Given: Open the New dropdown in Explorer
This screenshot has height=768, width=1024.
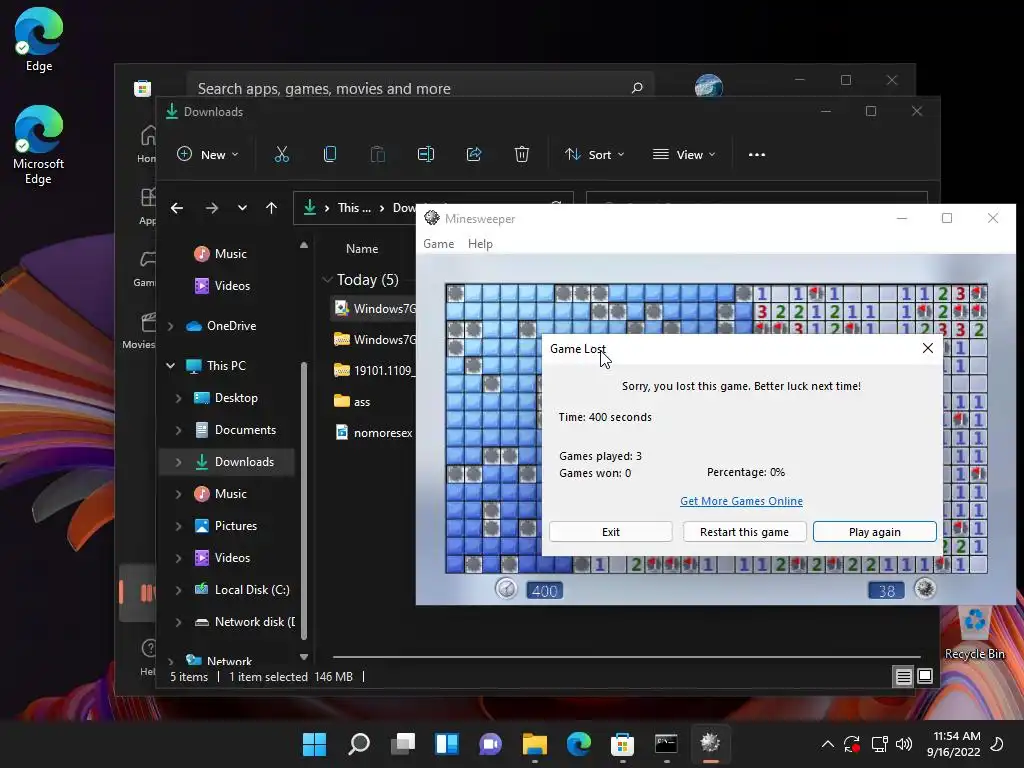Looking at the screenshot, I should [x=208, y=155].
